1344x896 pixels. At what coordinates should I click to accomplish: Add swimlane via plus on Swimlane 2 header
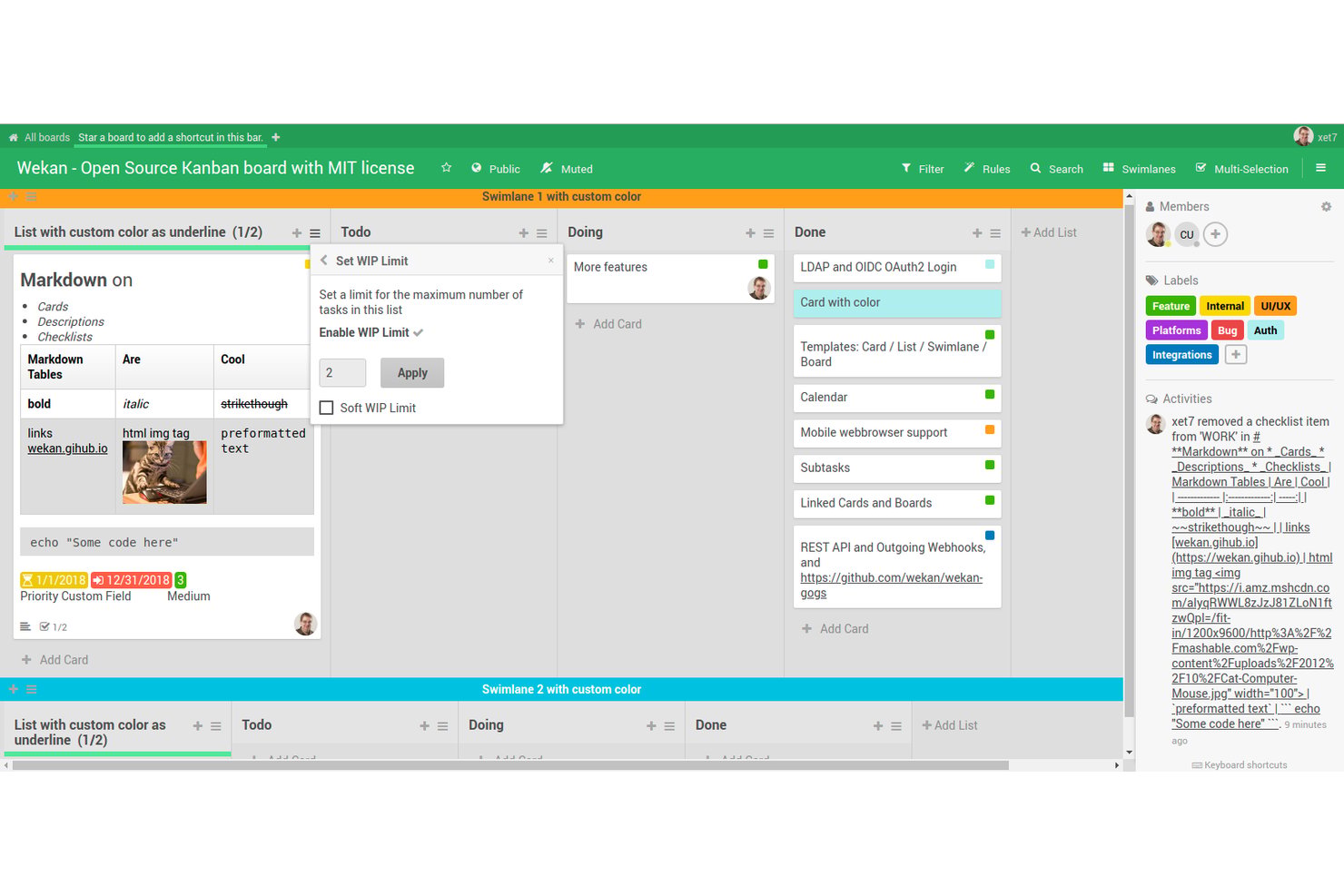[14, 690]
